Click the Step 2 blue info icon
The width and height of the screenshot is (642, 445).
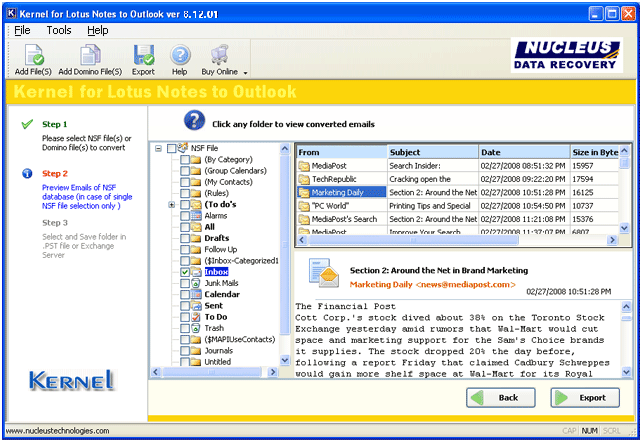pyautogui.click(x=27, y=174)
